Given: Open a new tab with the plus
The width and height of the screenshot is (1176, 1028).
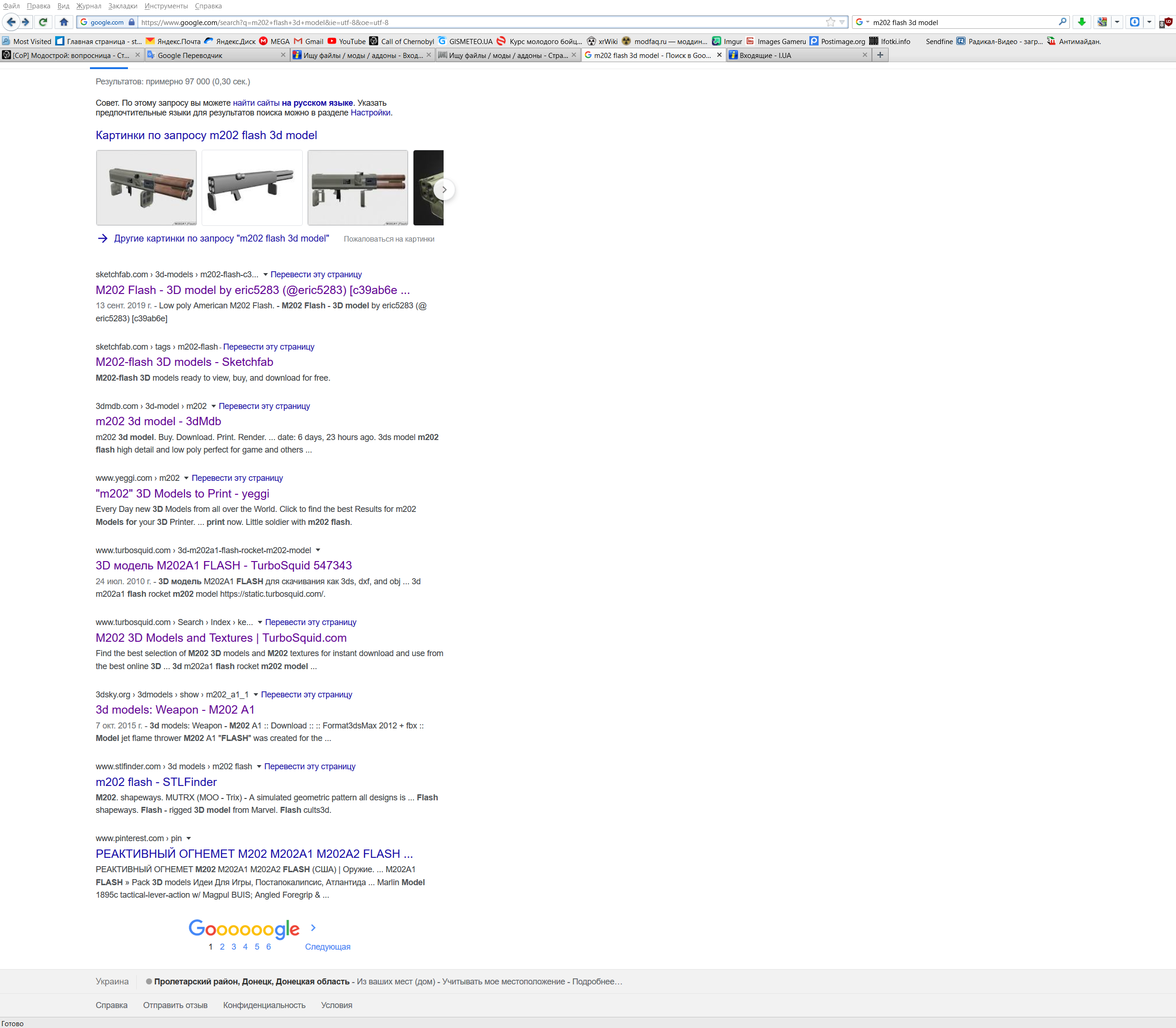Looking at the screenshot, I should tap(880, 55).
